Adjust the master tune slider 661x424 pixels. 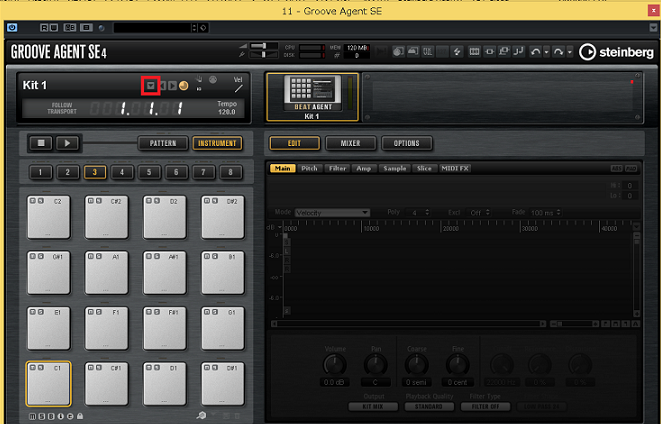(264, 54)
